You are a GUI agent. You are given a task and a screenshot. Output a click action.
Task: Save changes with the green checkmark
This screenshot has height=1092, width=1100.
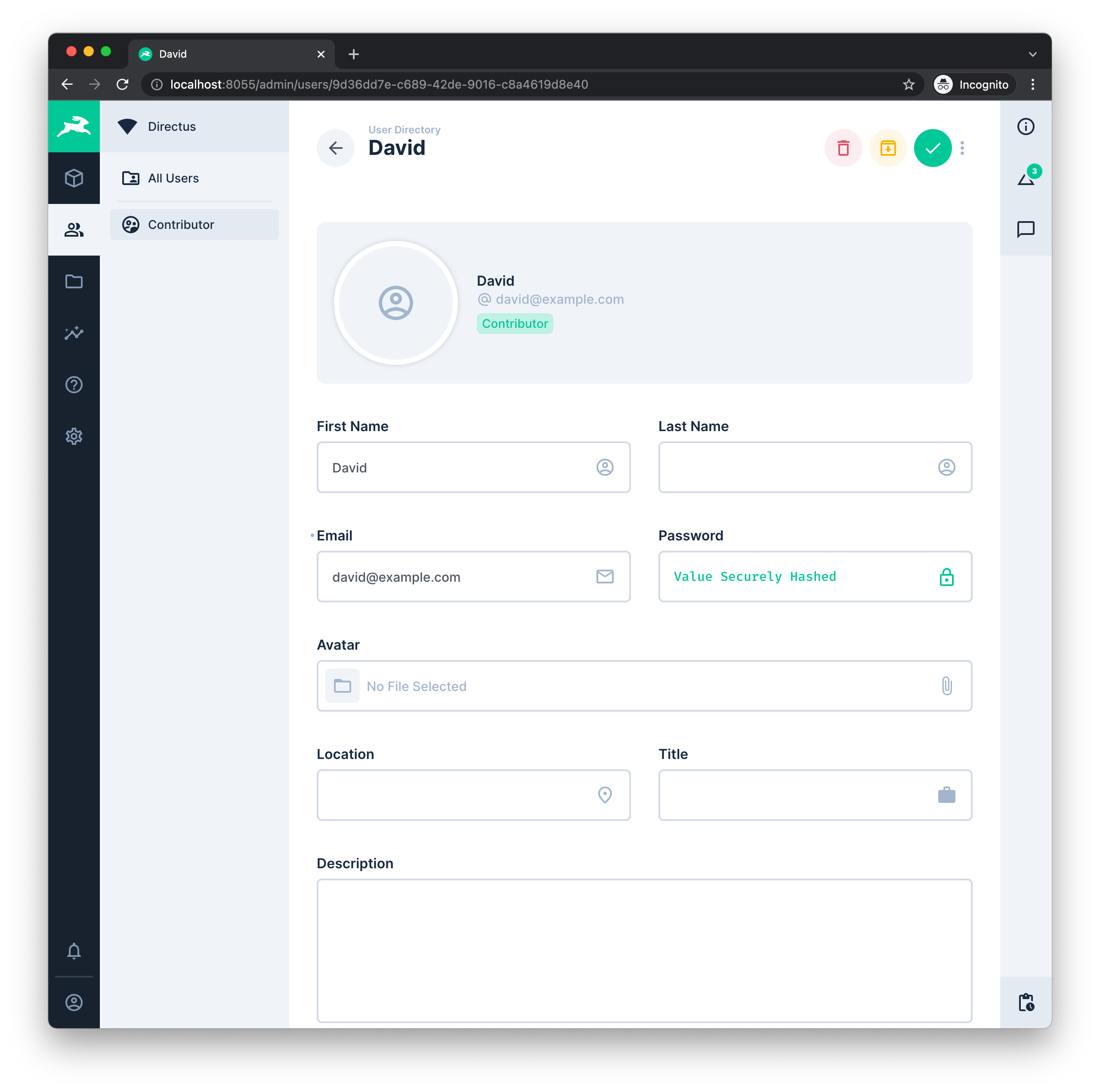(x=933, y=148)
